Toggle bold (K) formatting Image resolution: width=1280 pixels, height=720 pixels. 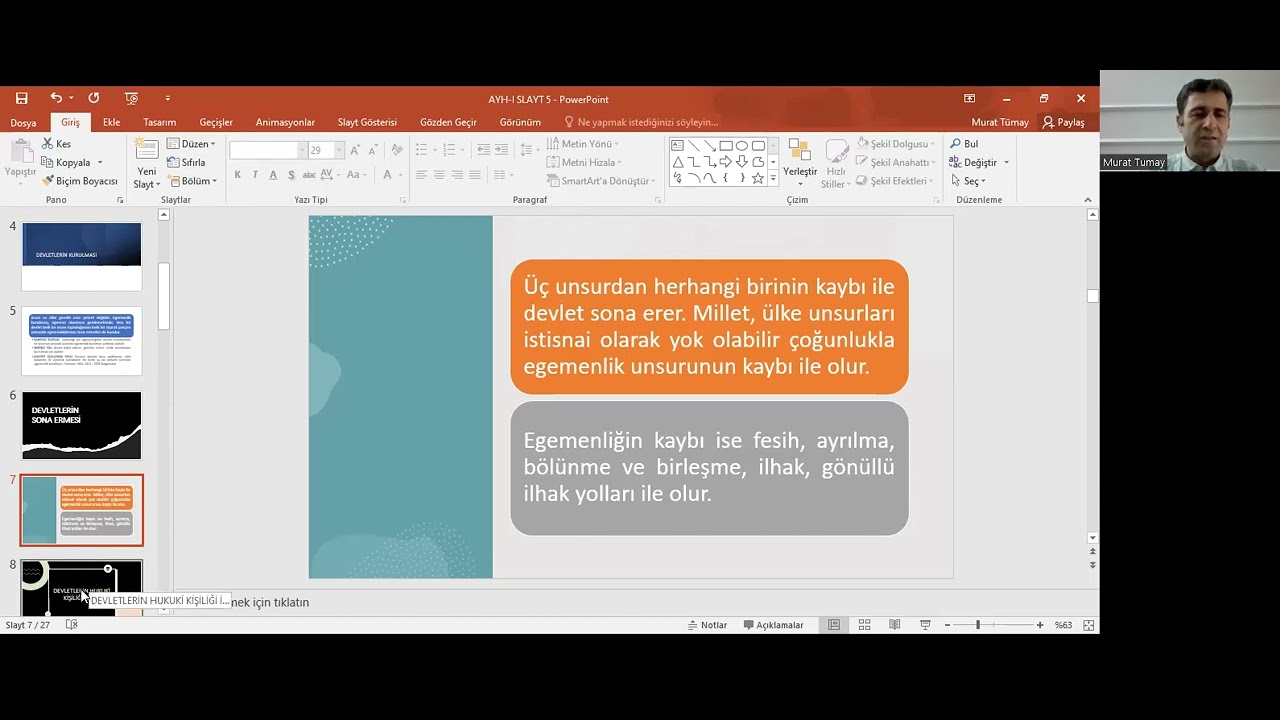coord(237,175)
